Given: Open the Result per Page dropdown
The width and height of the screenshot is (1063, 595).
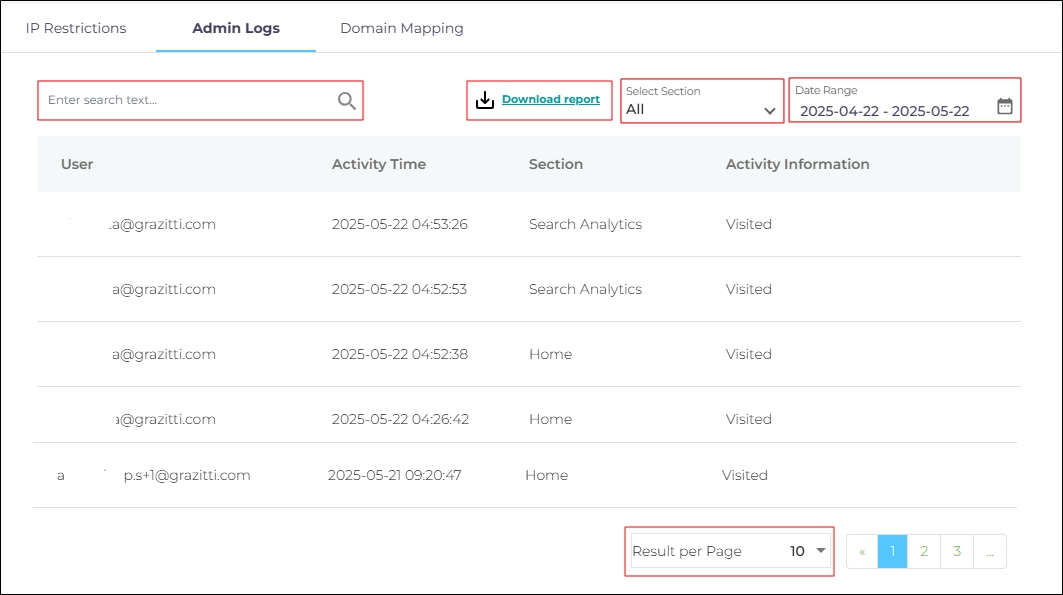Looking at the screenshot, I should point(729,551).
